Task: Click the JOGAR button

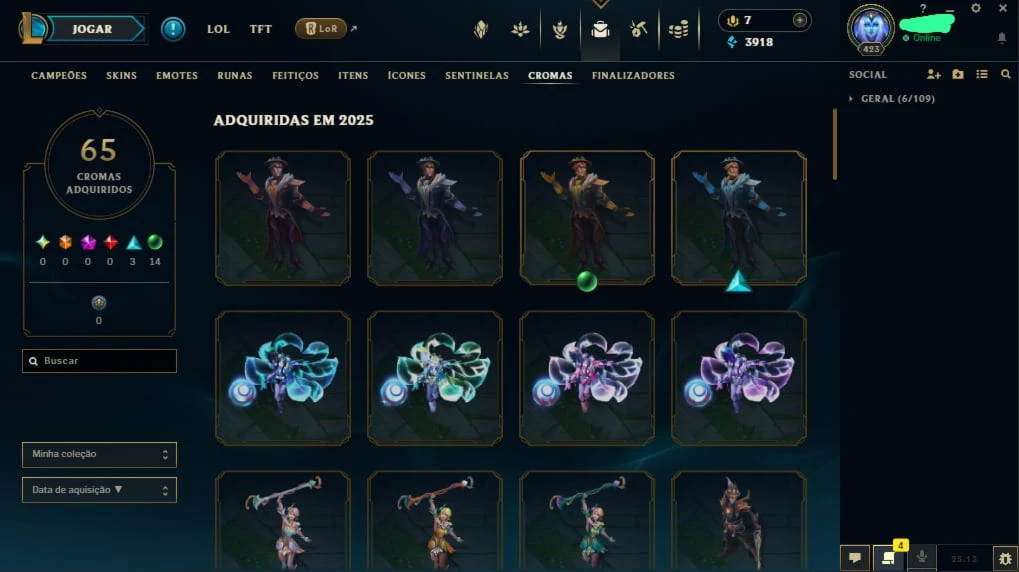Action: [92, 29]
